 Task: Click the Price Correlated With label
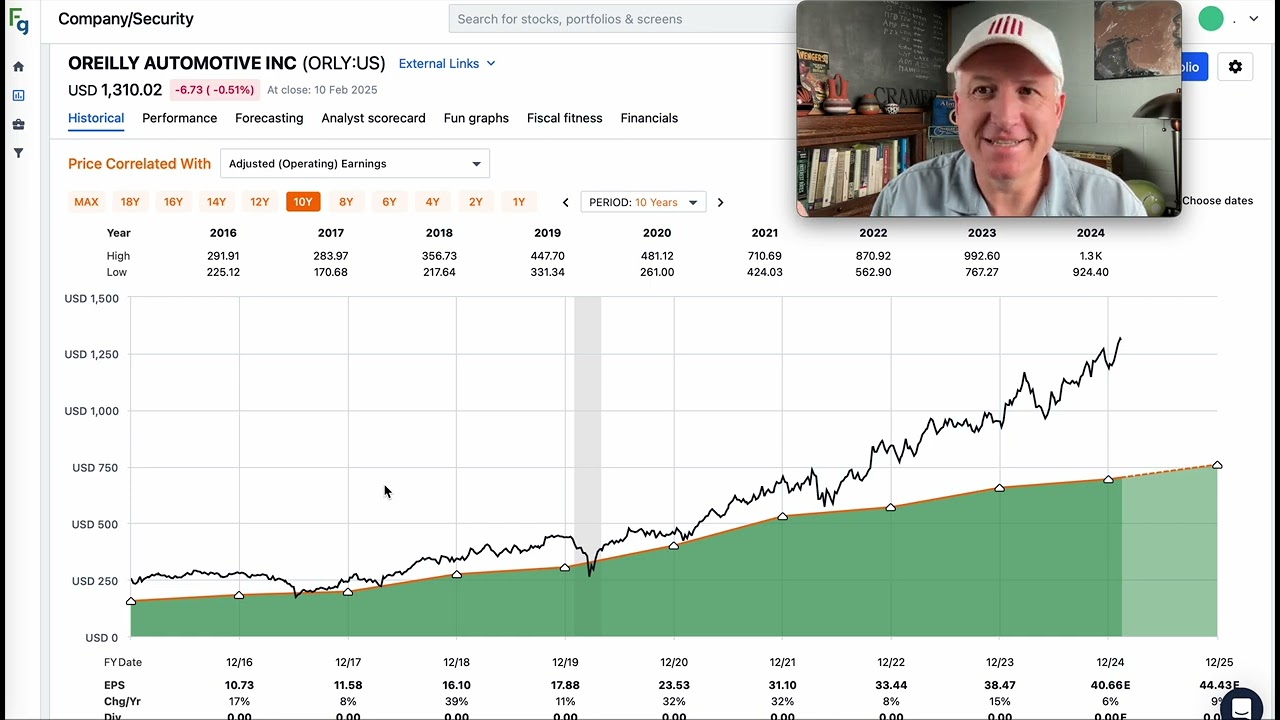139,164
